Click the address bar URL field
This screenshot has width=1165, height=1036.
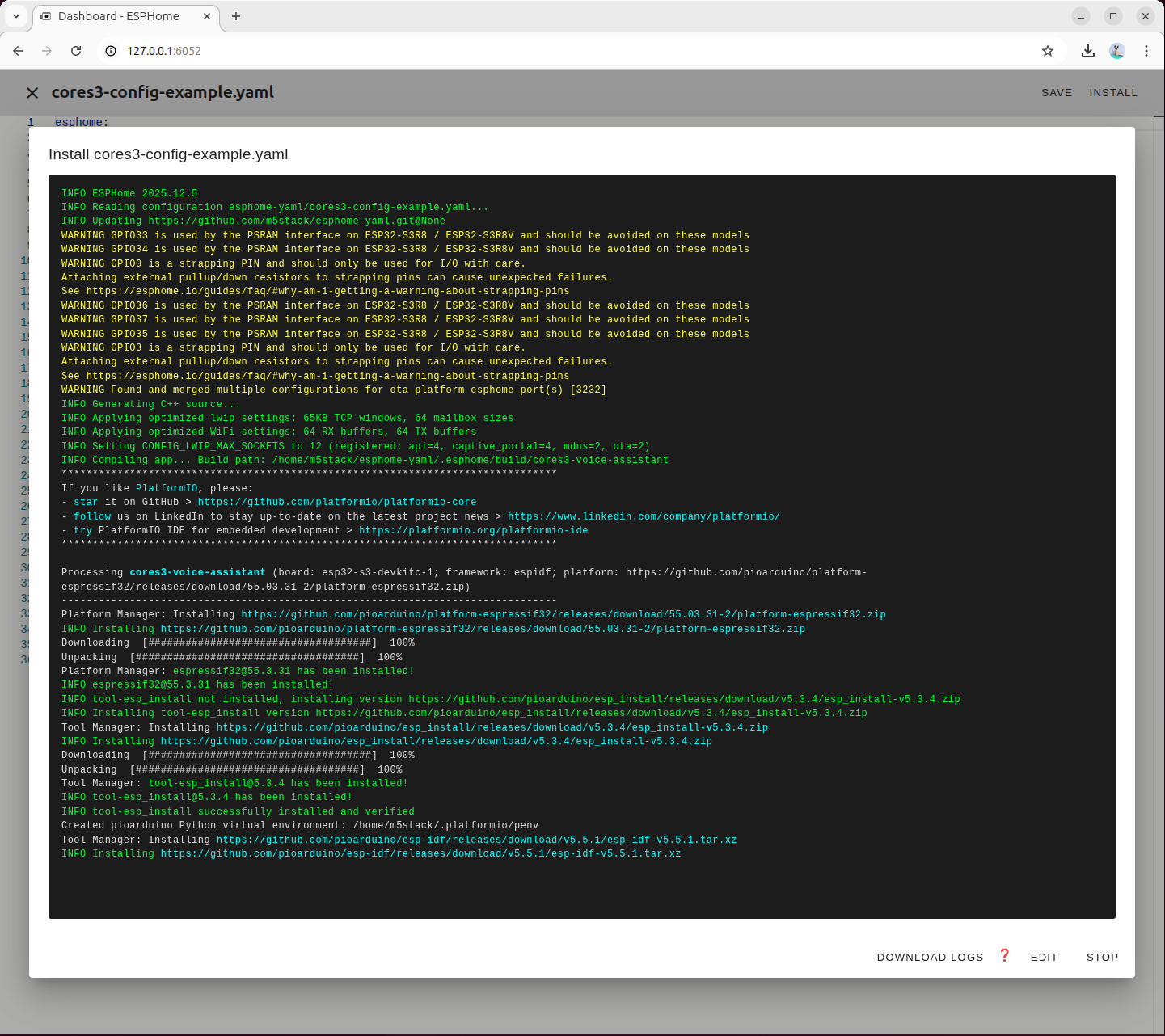pyautogui.click(x=566, y=51)
